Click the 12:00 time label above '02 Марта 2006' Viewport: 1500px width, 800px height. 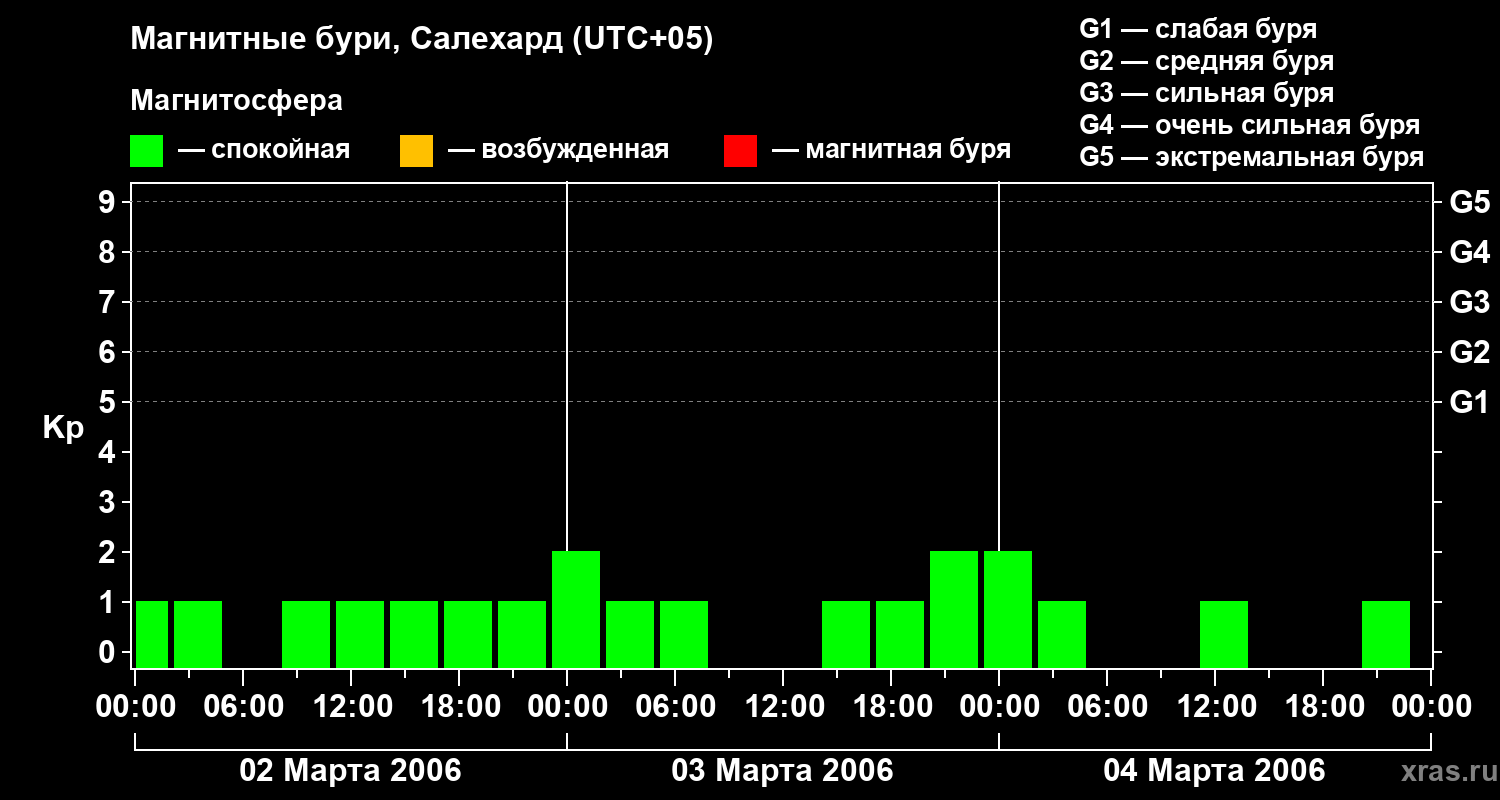point(351,706)
